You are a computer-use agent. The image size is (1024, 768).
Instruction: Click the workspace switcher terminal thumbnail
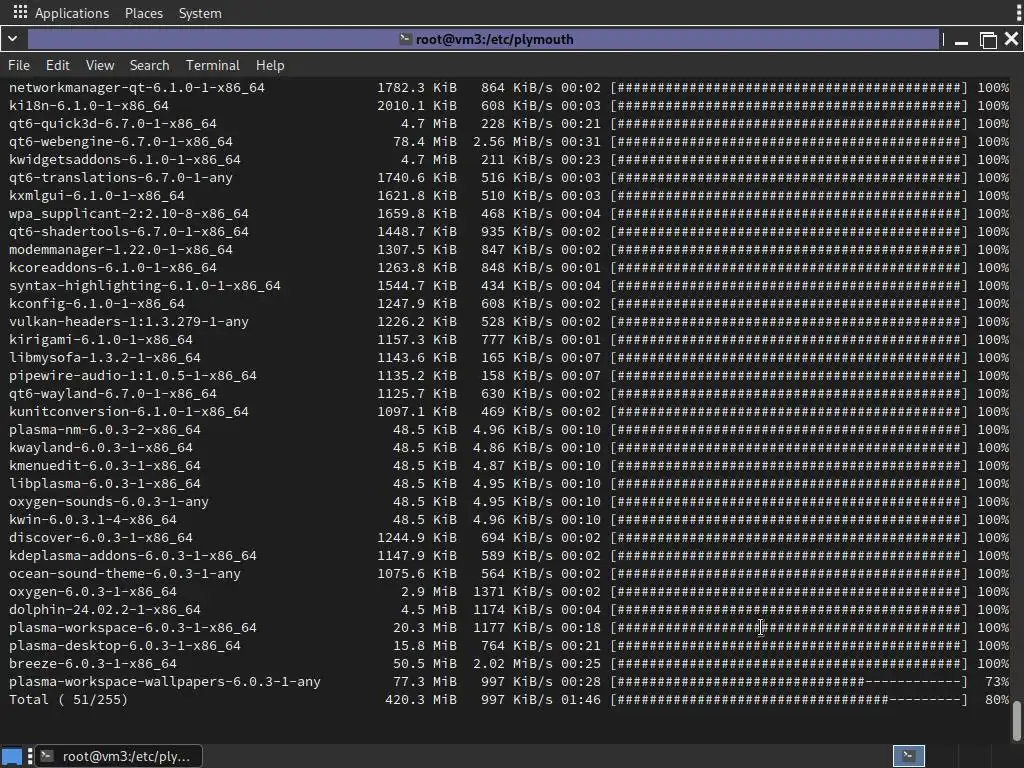[908, 756]
